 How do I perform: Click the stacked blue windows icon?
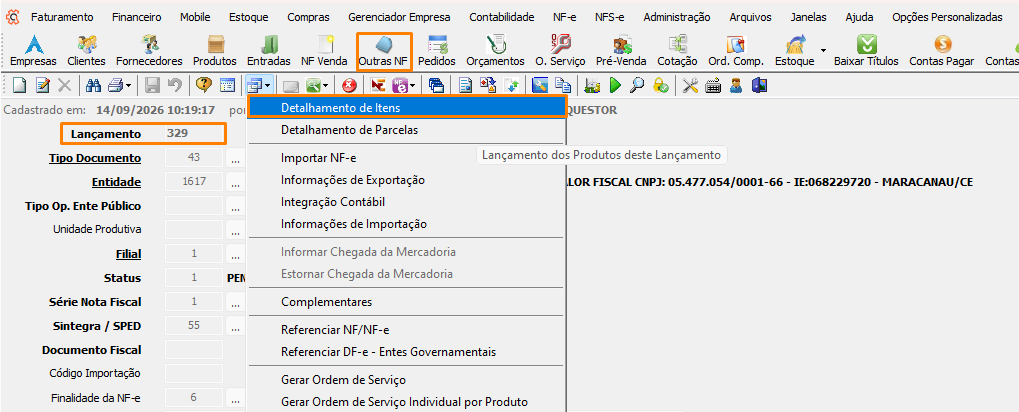coord(436,84)
